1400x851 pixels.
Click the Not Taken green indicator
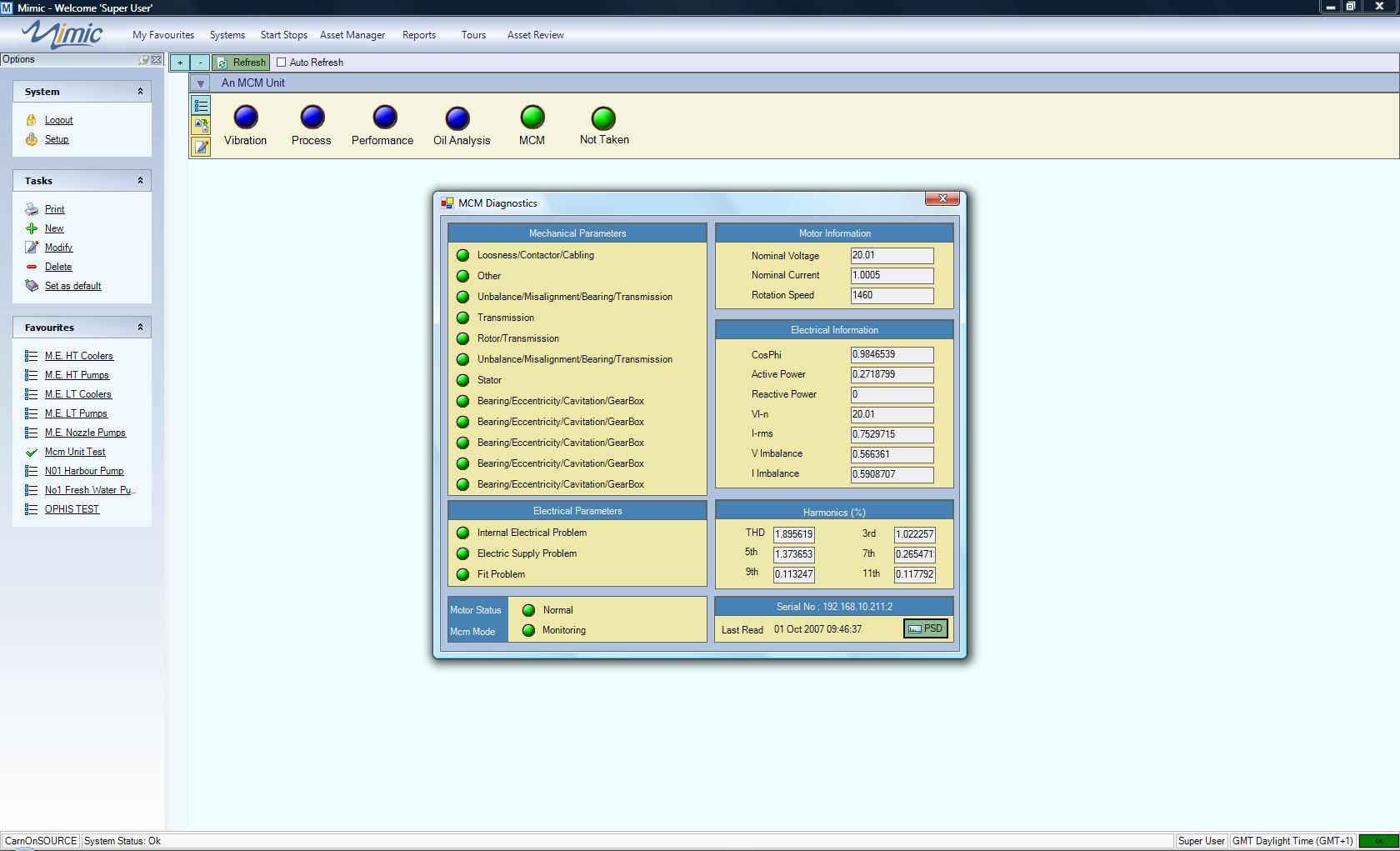click(x=603, y=118)
